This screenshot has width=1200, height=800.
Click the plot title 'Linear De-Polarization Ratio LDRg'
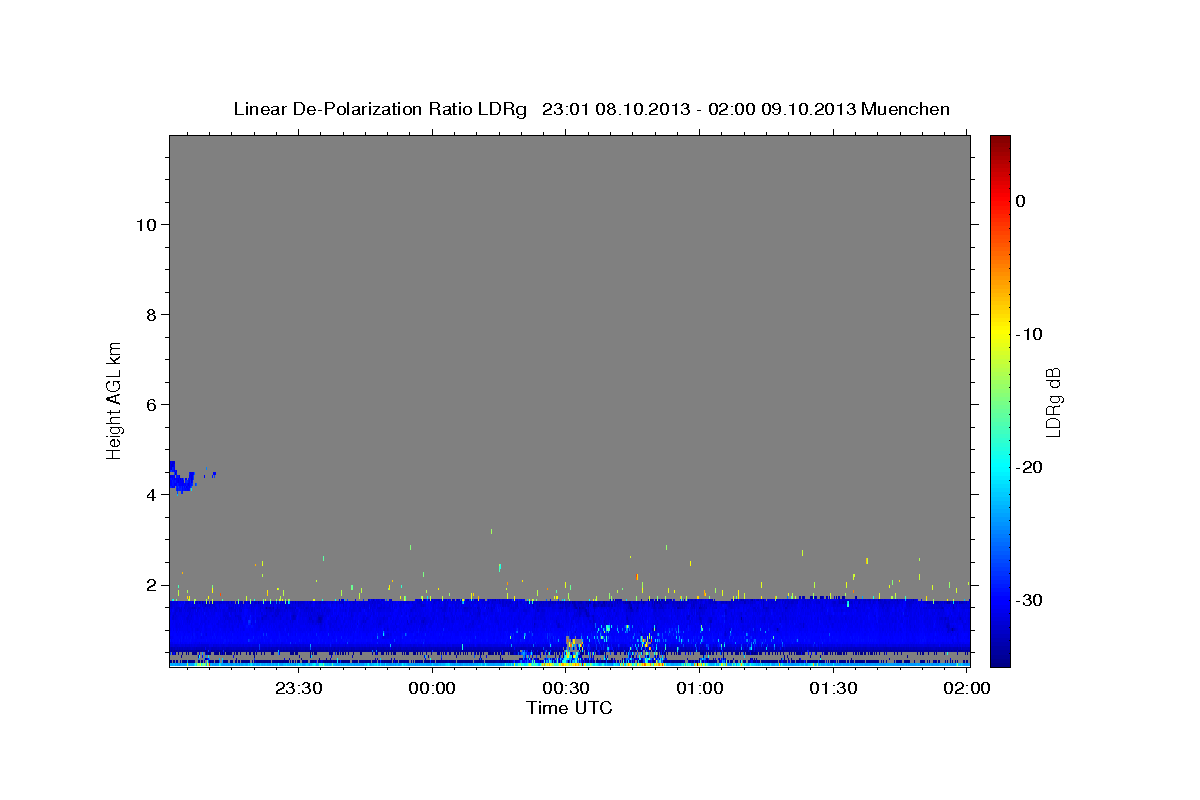380,109
